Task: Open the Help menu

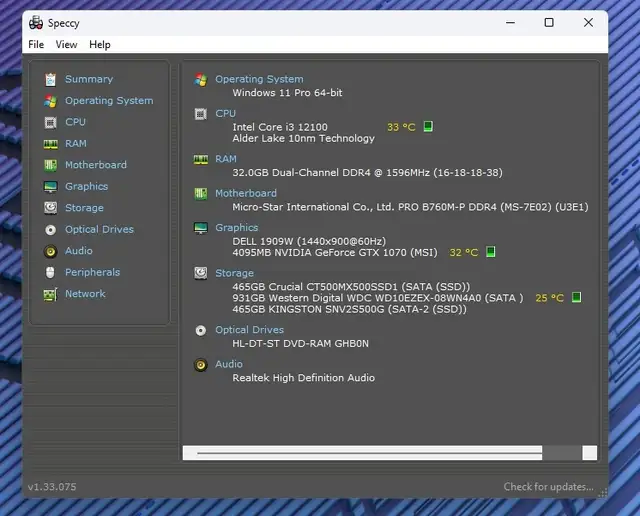Action: tap(99, 45)
